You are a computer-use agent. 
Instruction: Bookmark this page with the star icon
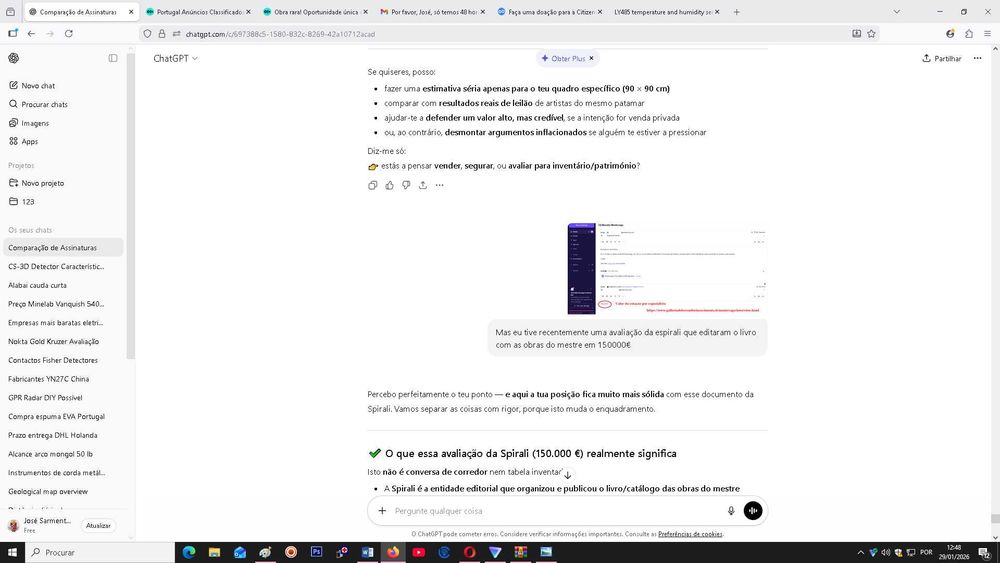coord(871,34)
